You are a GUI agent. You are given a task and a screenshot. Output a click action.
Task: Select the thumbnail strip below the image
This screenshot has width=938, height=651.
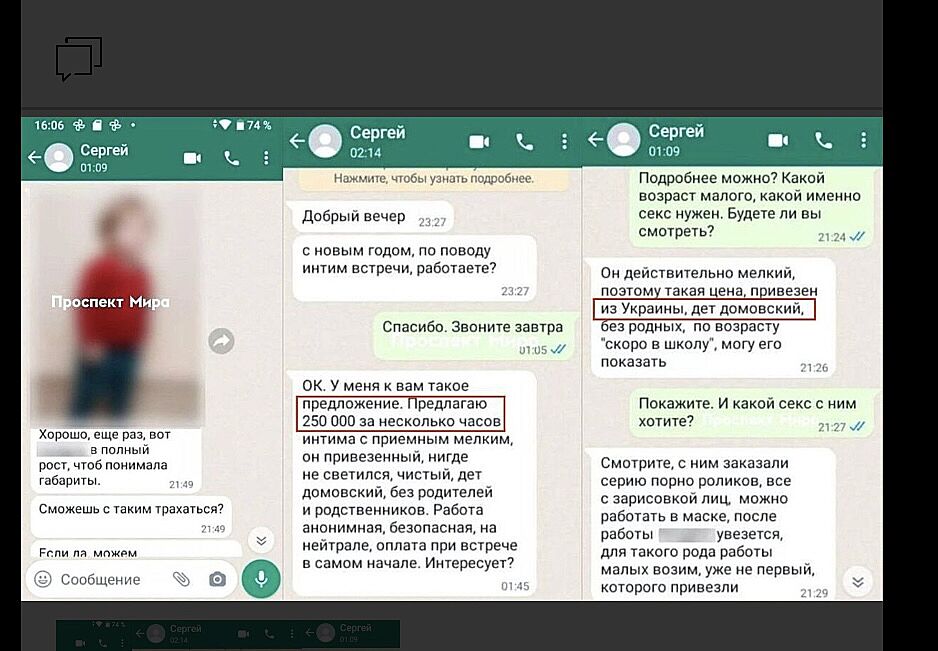click(x=228, y=633)
